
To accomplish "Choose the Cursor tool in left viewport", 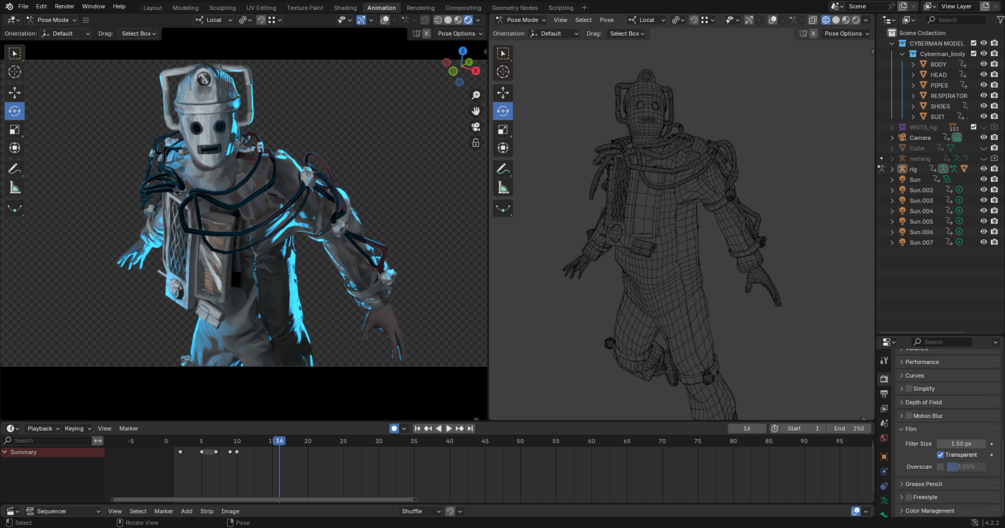I will click(x=15, y=72).
